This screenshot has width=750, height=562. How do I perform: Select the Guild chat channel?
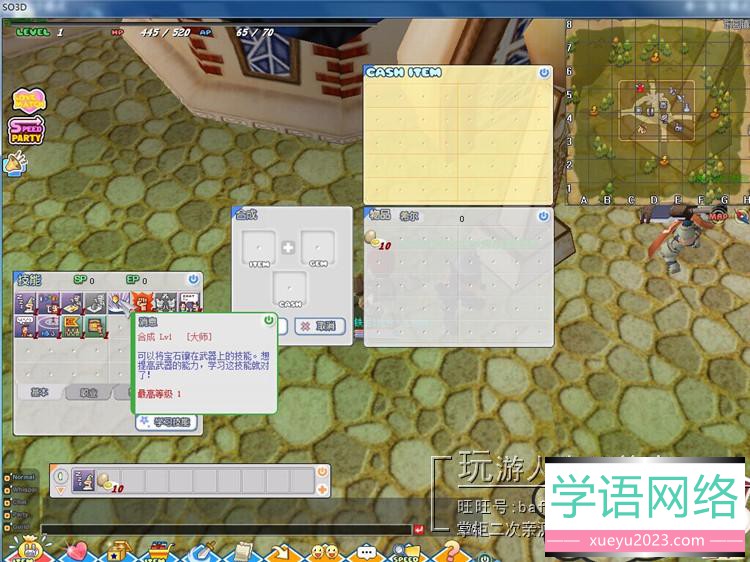pos(20,526)
